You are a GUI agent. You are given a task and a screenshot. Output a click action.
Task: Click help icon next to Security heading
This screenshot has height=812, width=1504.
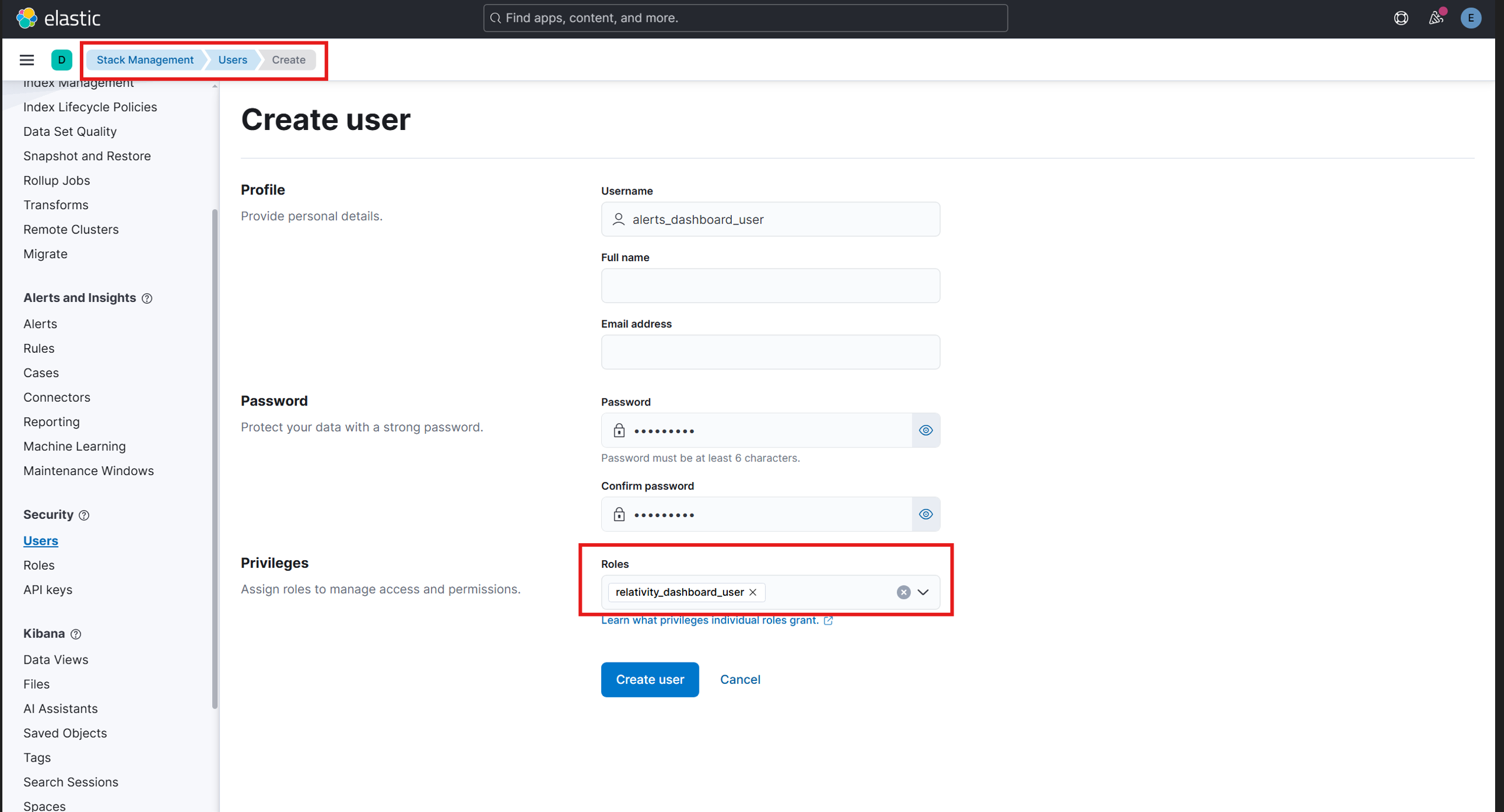tap(84, 515)
